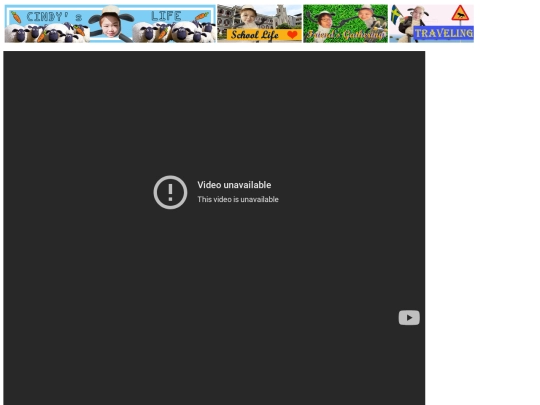Viewport: 540px width, 405px height.
Task: Click the YouTube logo in video player
Action: point(409,318)
